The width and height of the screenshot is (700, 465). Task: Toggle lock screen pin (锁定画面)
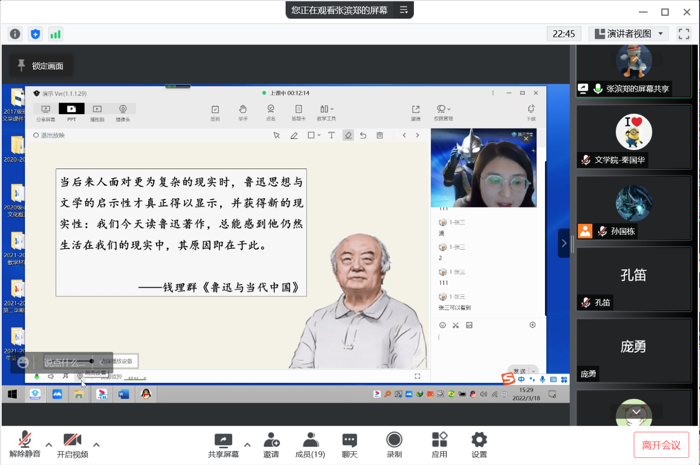(x=40, y=66)
